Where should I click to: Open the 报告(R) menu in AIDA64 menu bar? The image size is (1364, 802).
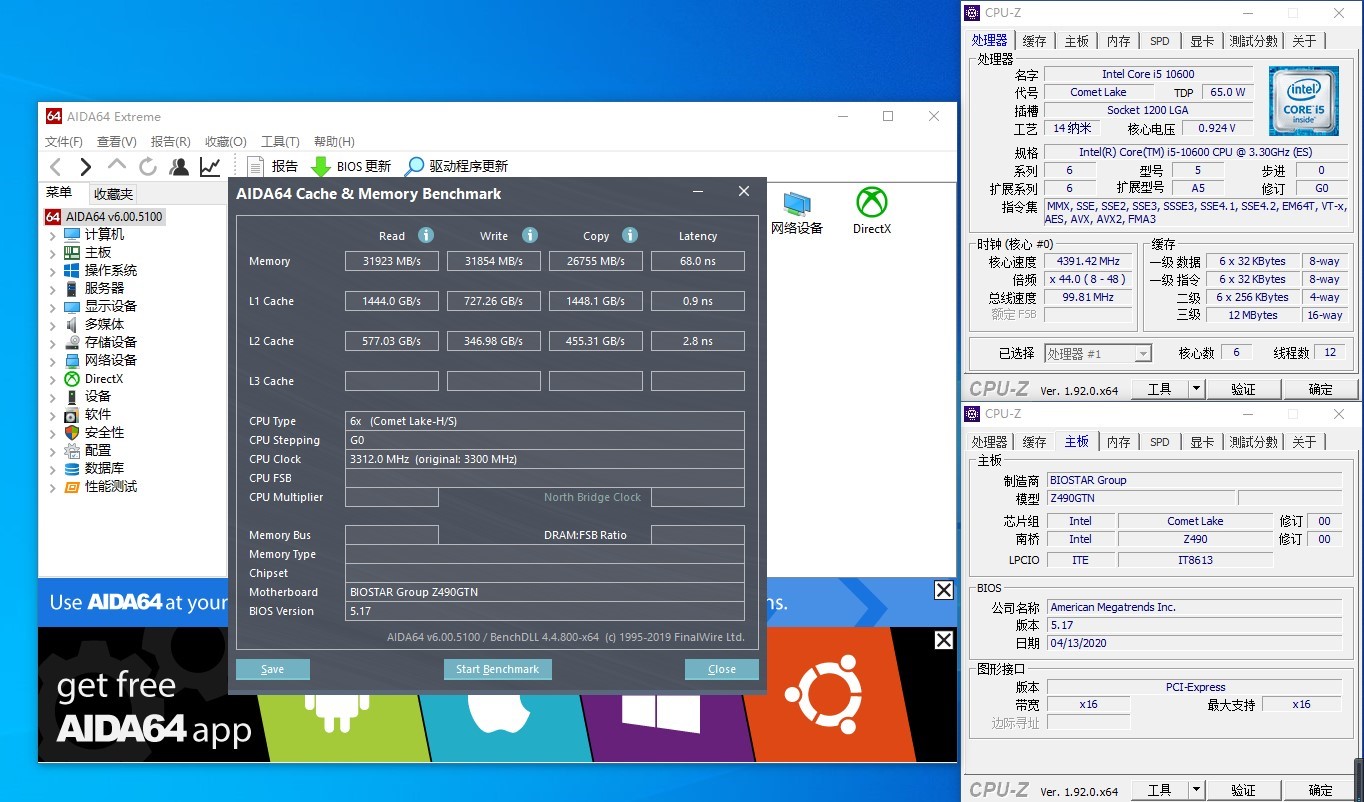[170, 142]
